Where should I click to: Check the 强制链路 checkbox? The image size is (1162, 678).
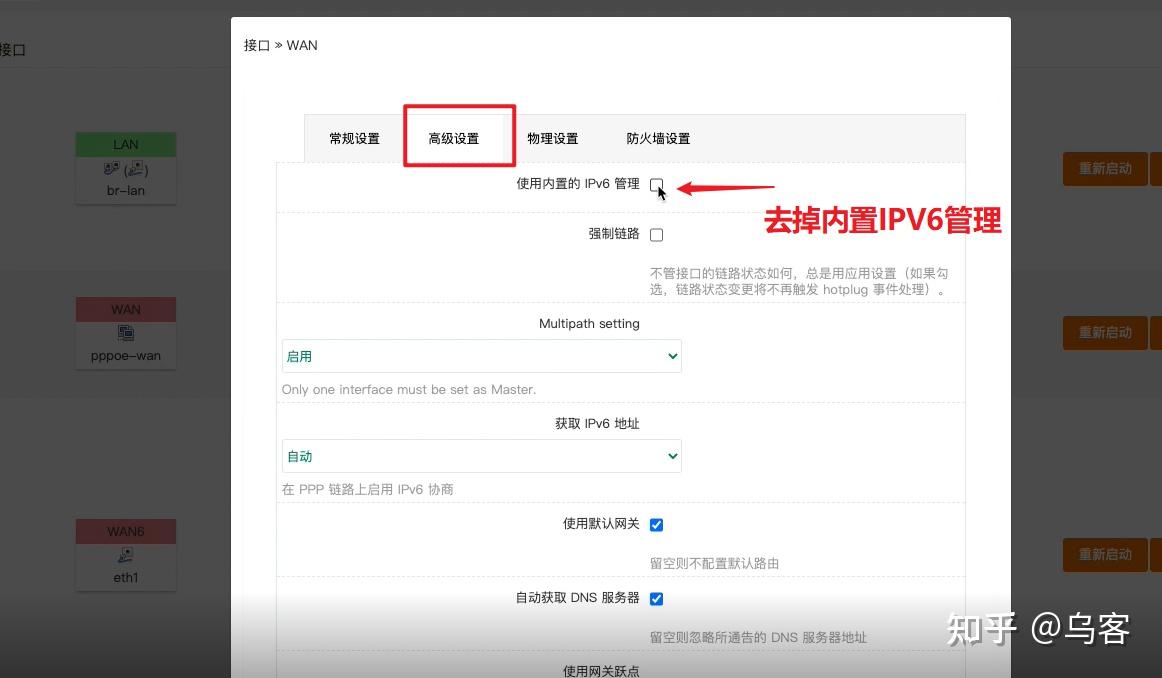(656, 234)
